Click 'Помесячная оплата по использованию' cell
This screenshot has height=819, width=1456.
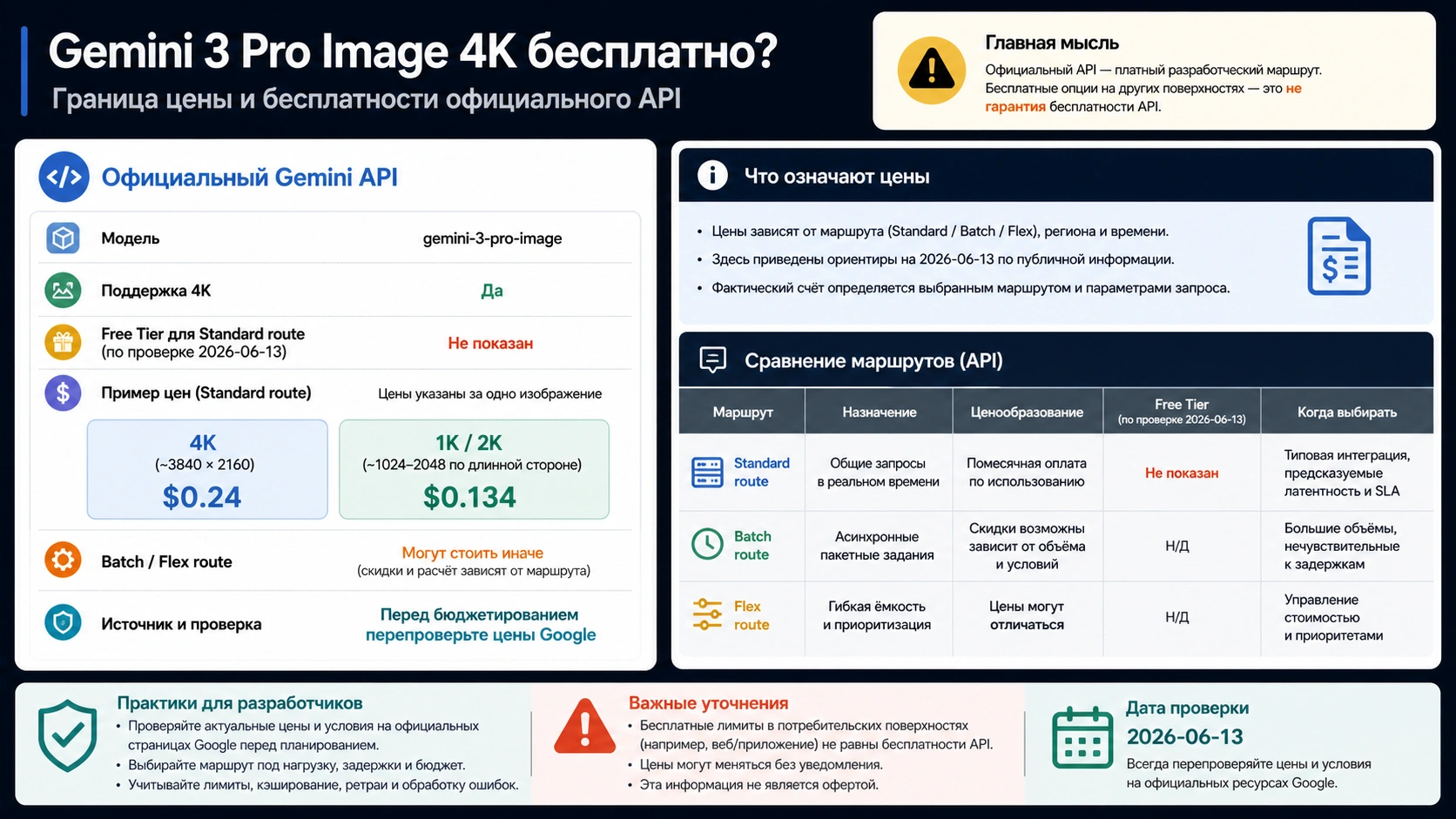pyautogui.click(x=1027, y=473)
